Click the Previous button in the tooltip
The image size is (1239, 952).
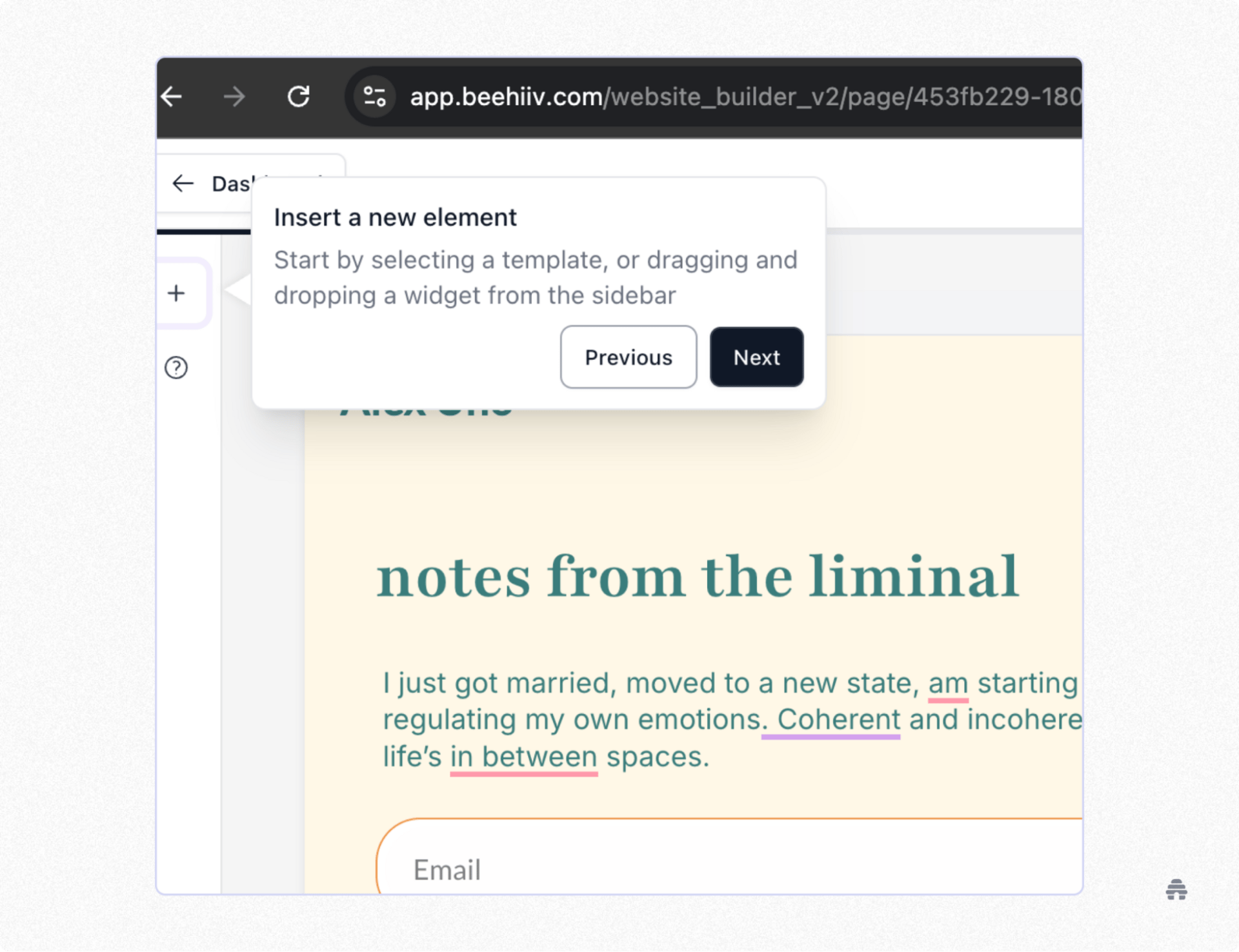[628, 357]
